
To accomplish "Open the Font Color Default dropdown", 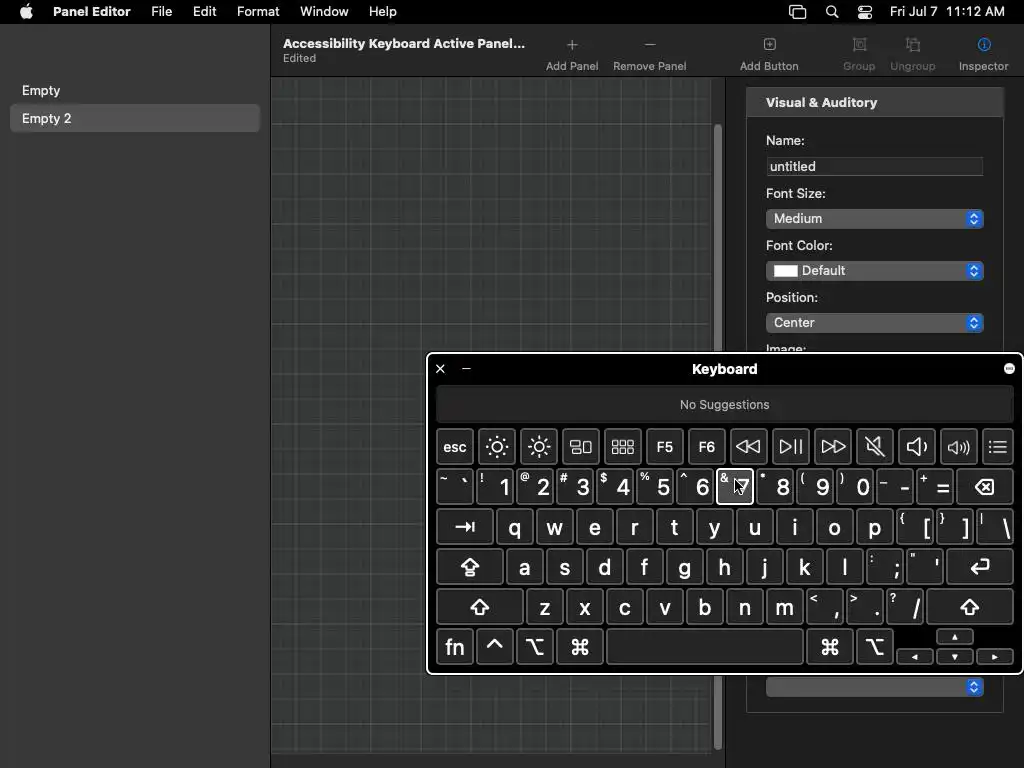I will pyautogui.click(x=874, y=271).
